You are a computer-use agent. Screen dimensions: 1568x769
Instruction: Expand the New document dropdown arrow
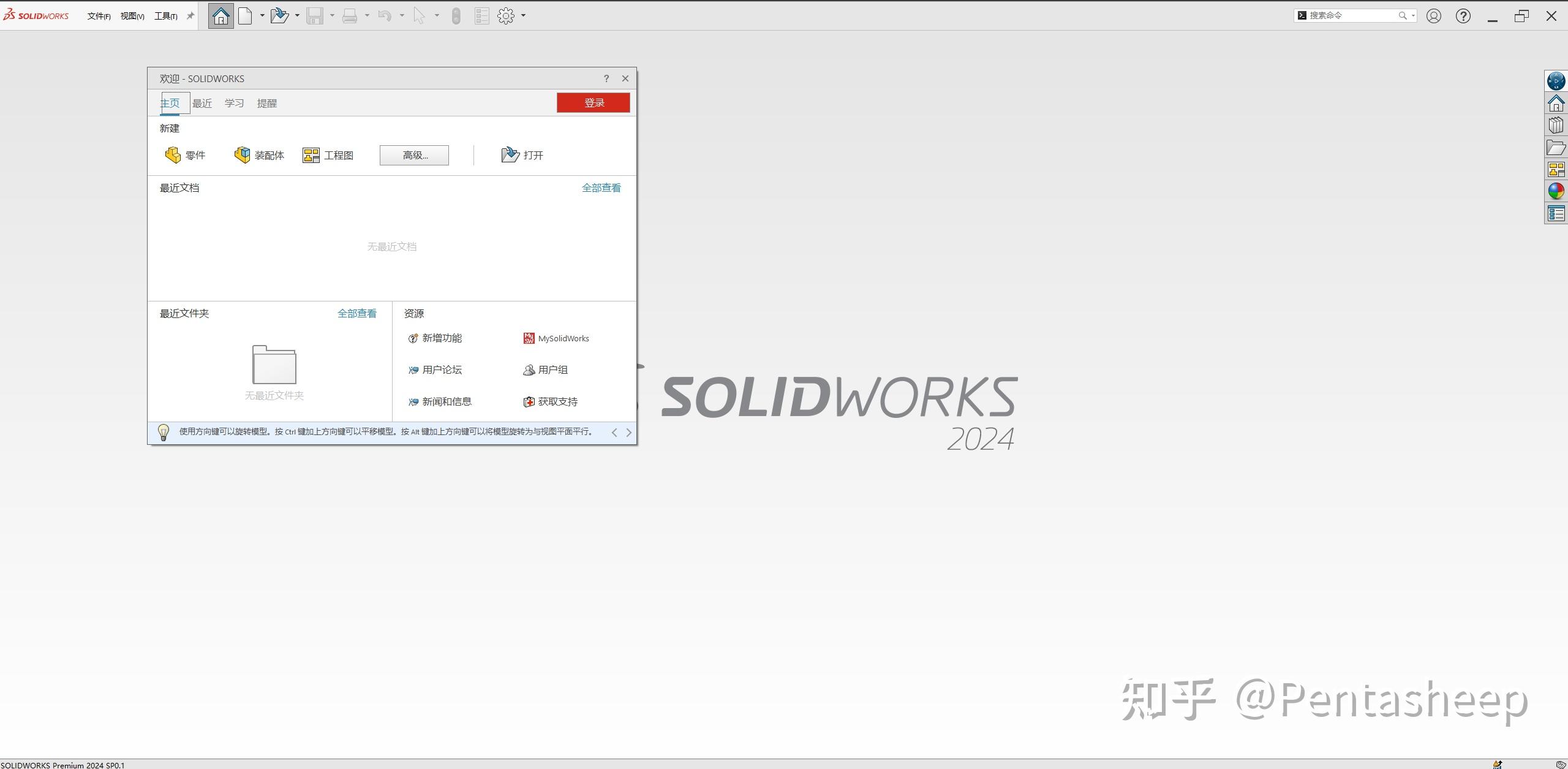pos(262,16)
